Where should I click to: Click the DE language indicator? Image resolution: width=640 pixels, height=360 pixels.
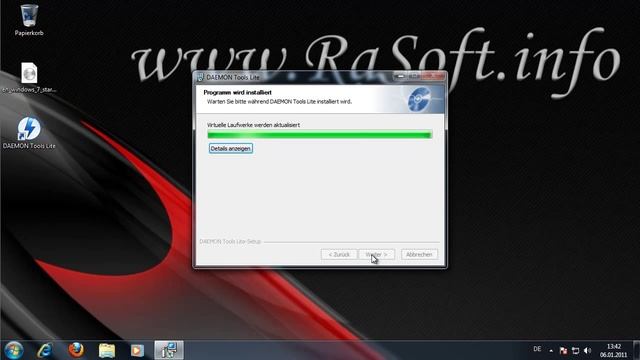(537, 349)
